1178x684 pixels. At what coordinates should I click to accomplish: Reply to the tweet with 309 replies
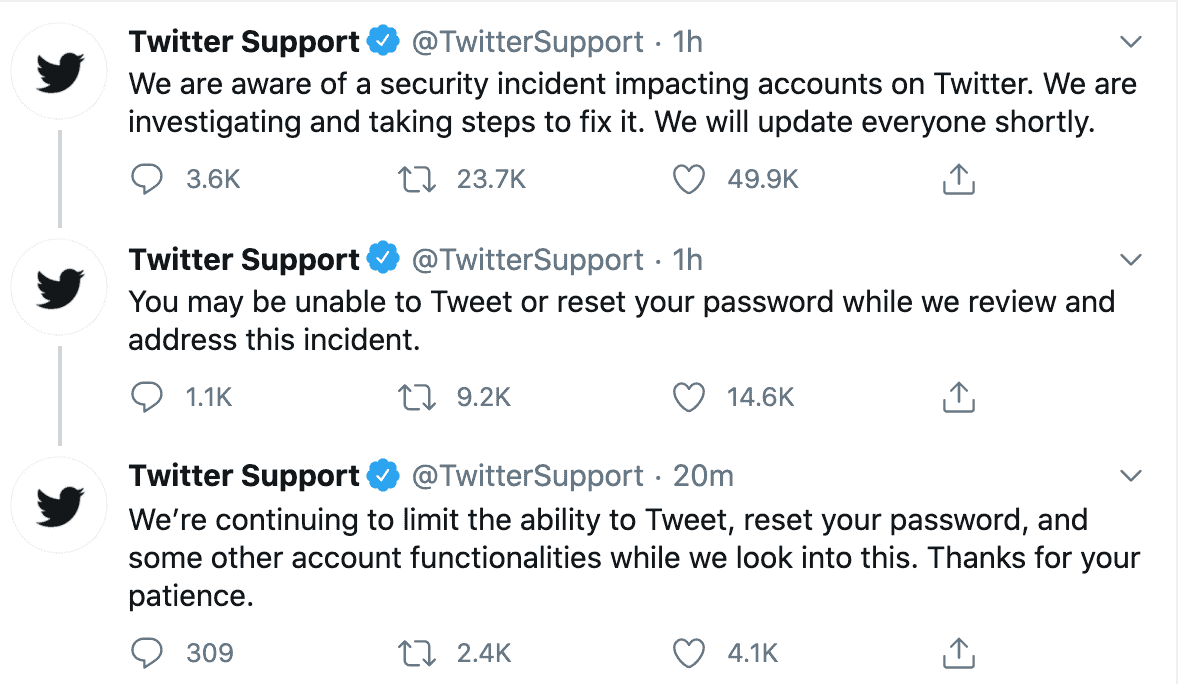(x=147, y=653)
